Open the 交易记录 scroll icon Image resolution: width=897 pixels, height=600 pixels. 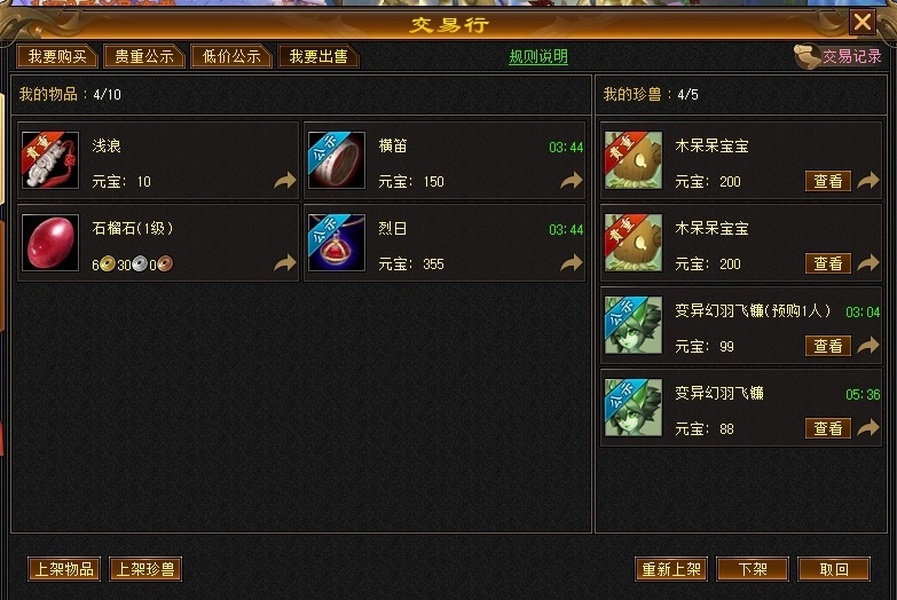click(x=807, y=56)
